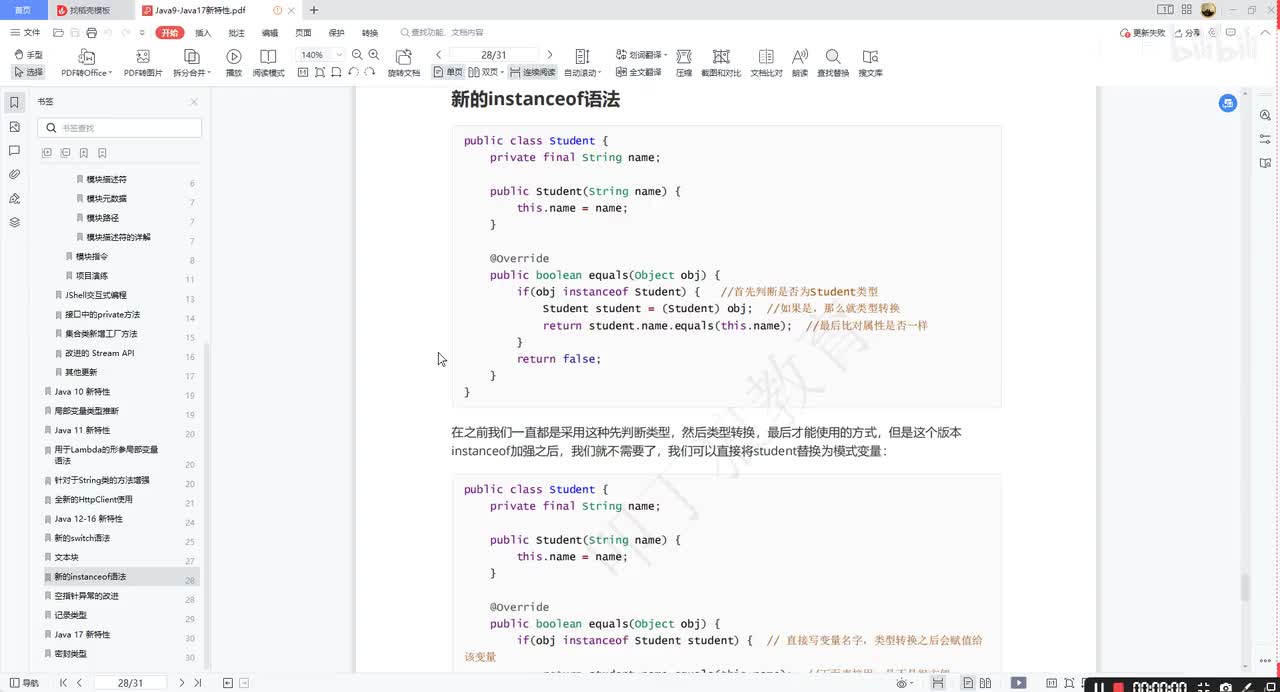
Task: Click the 分享 share button
Action: pyautogui.click(x=1187, y=33)
